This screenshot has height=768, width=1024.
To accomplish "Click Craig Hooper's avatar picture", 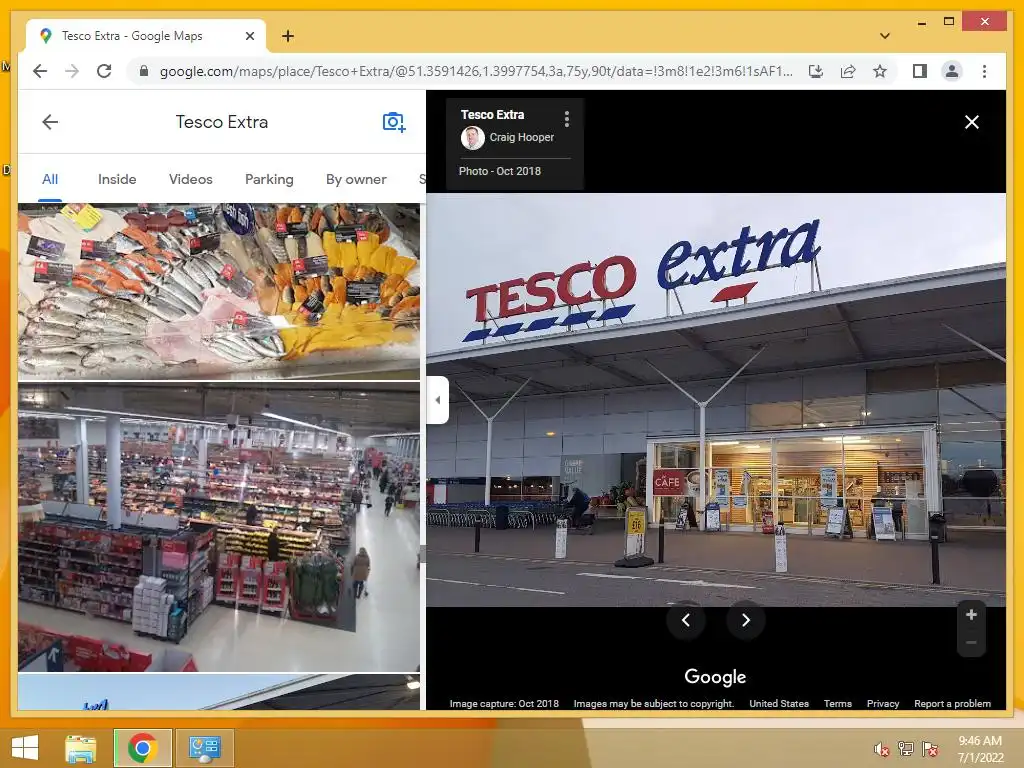I will (x=473, y=138).
